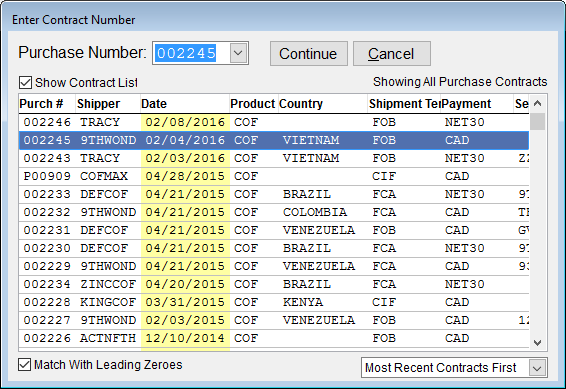This screenshot has height=389, width=566.
Task: Select contract 002232 for COLOMBIA
Action: 274,213
